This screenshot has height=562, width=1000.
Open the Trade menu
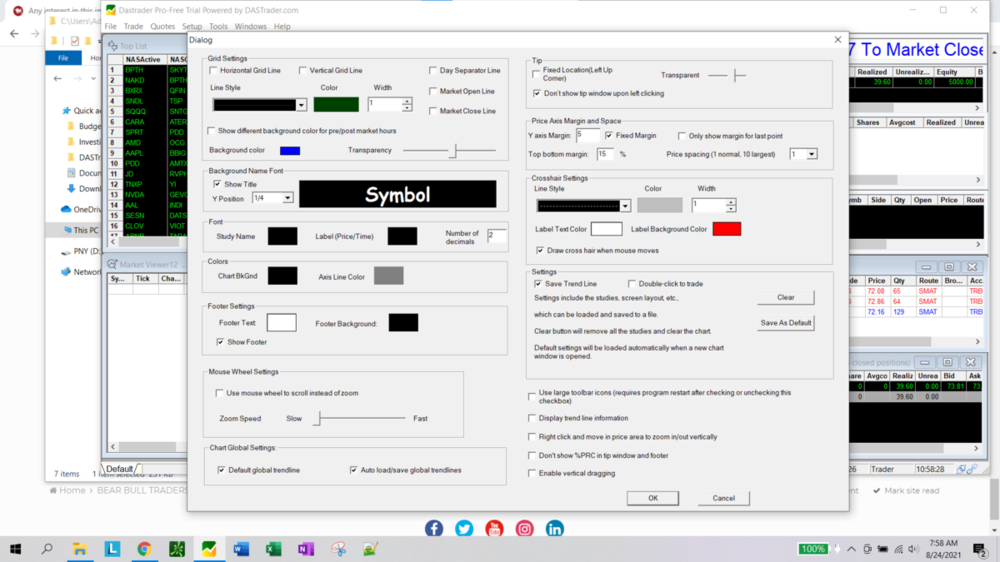point(133,26)
